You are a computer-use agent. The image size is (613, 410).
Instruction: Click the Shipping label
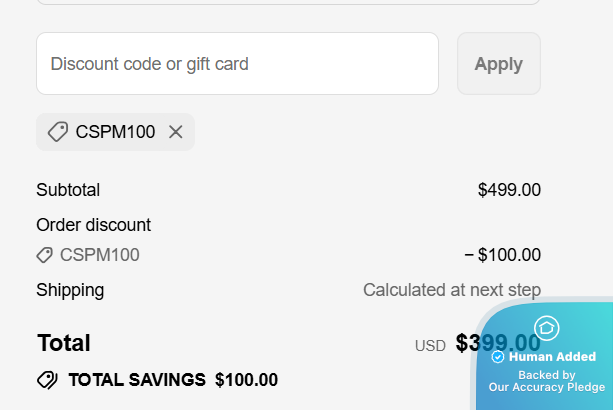pos(70,291)
